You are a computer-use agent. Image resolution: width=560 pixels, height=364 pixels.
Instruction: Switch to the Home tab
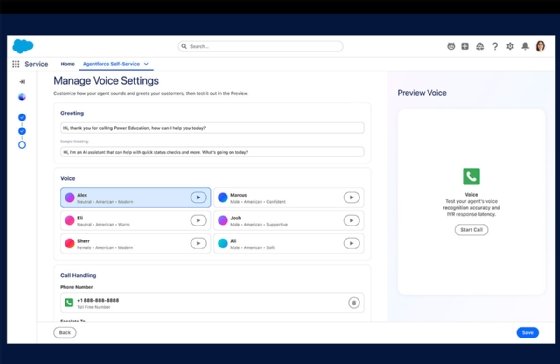coord(68,64)
